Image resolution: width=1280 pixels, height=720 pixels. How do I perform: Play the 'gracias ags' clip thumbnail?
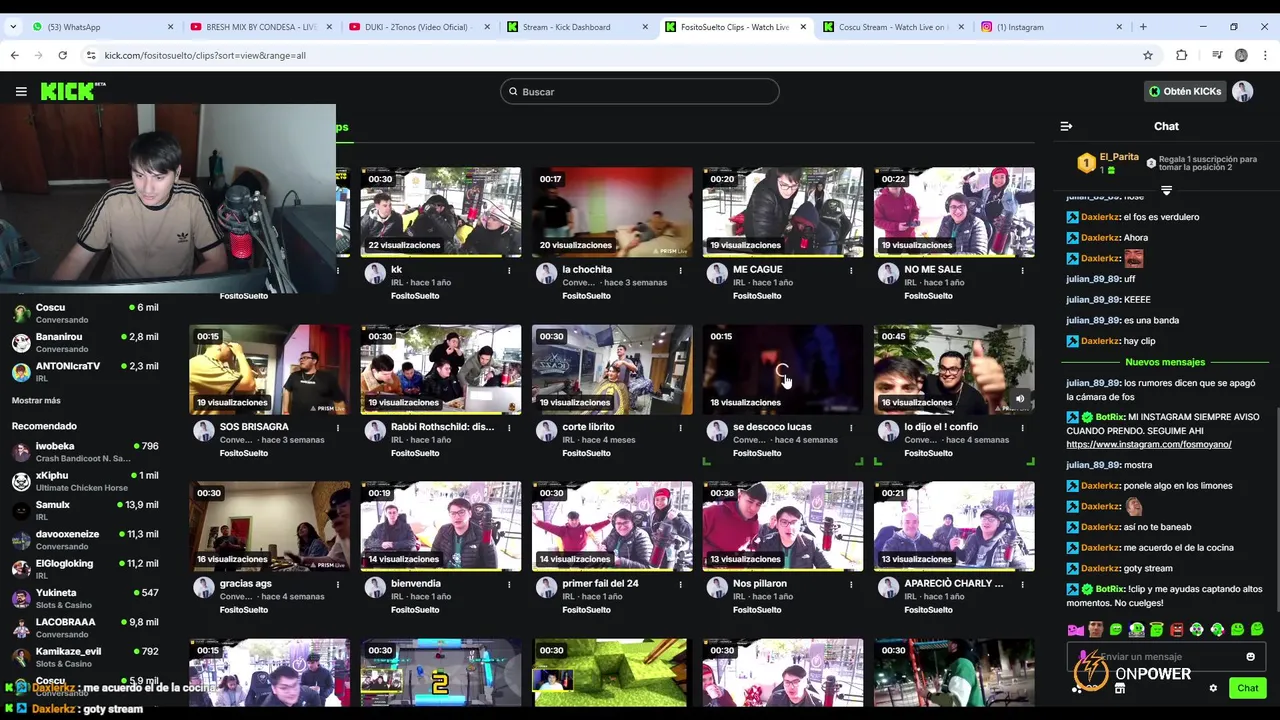(270, 526)
